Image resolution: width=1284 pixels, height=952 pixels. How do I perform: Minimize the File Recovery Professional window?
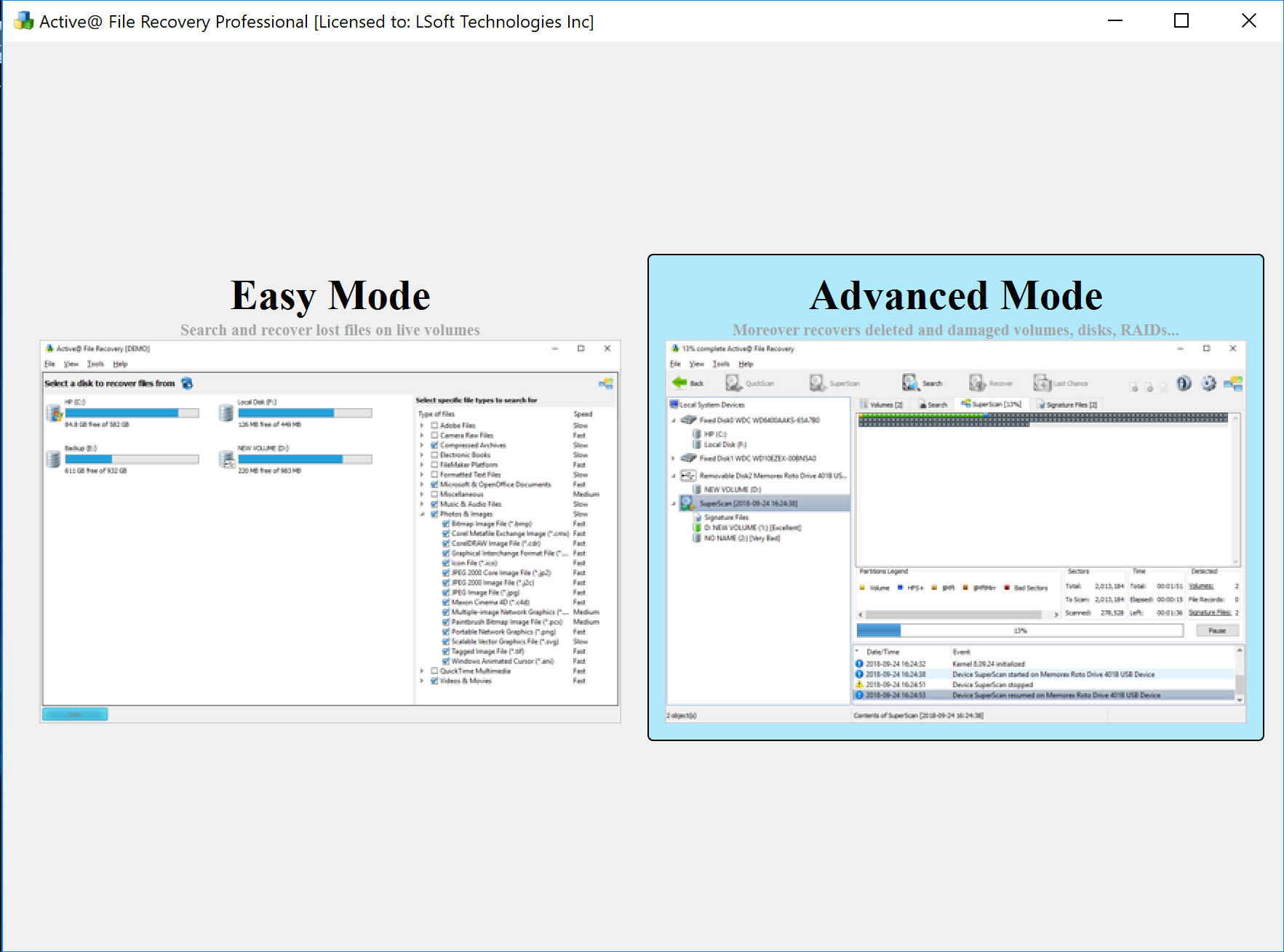[x=1114, y=21]
